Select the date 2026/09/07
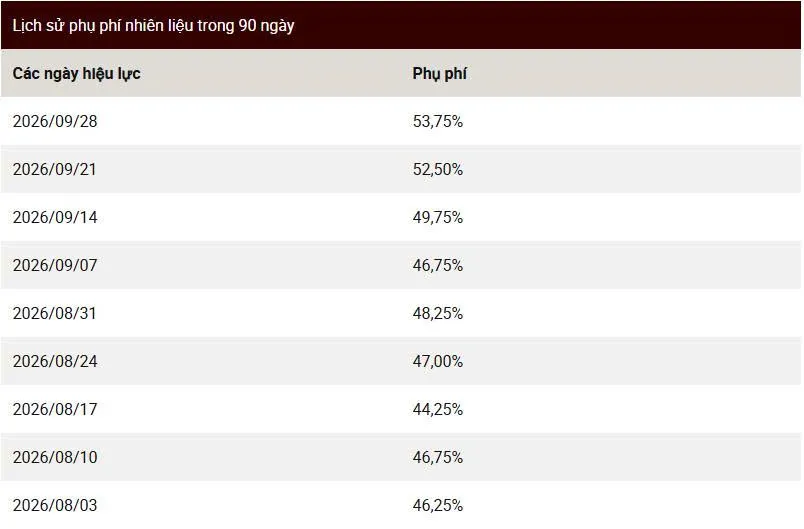 55,266
